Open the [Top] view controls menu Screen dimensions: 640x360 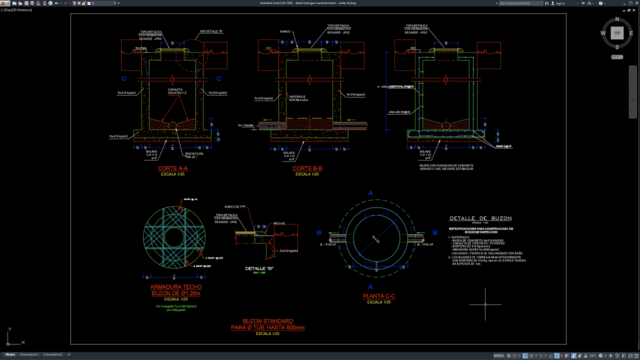click(8, 10)
